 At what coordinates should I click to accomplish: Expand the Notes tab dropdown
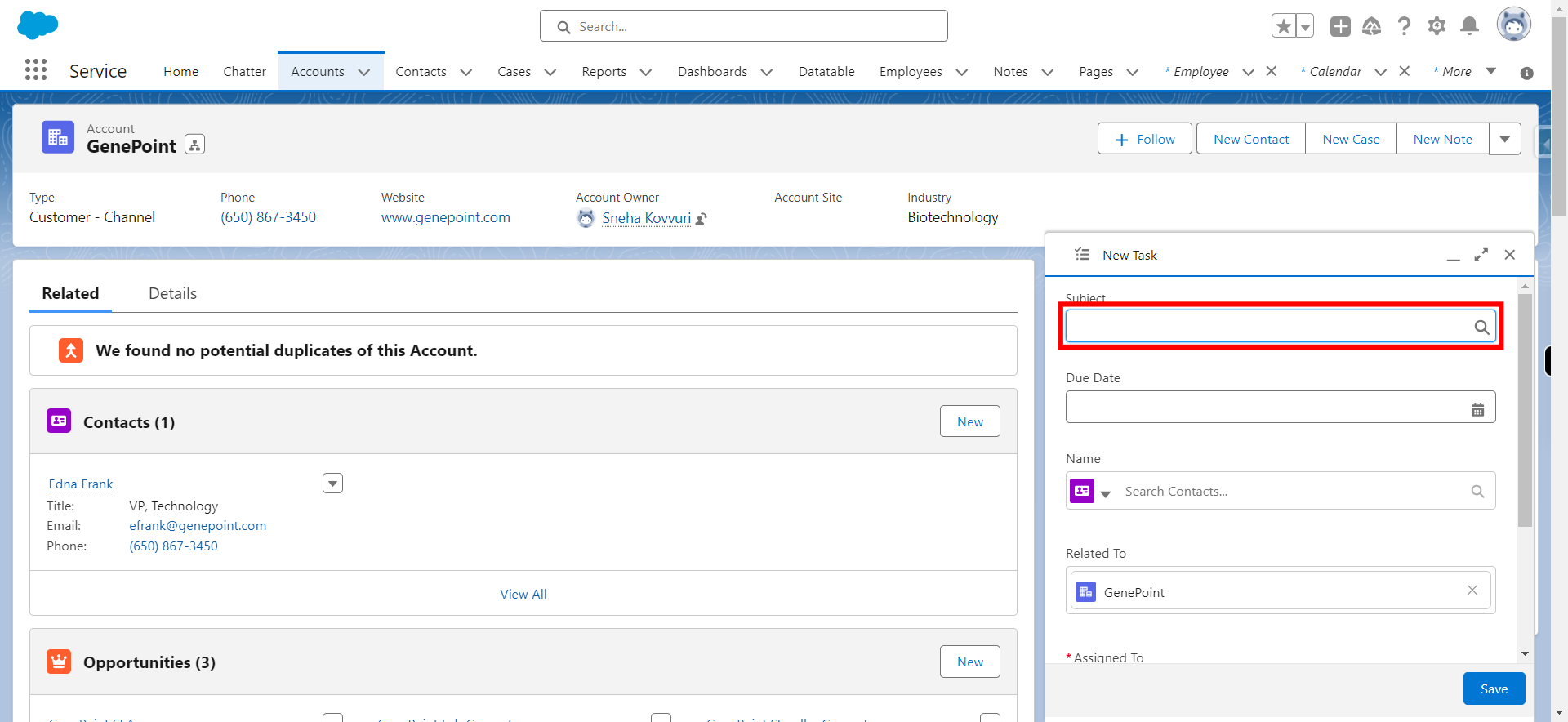1048,72
